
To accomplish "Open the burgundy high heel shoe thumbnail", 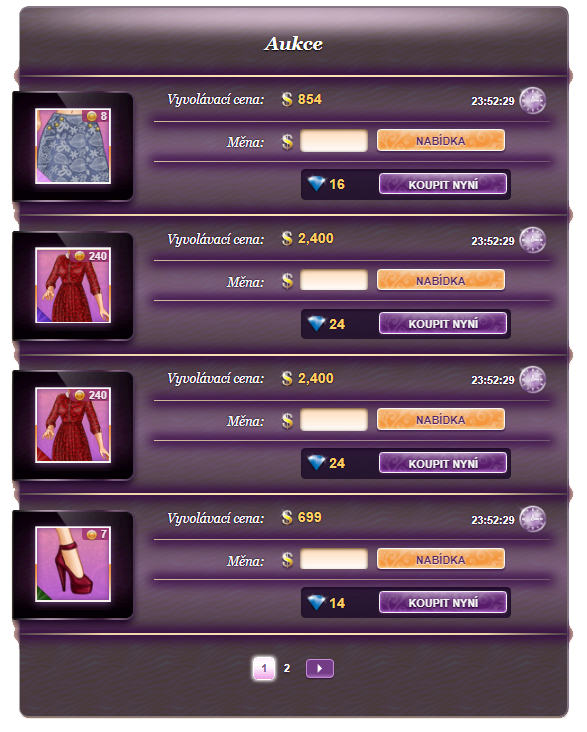I will pyautogui.click(x=73, y=564).
